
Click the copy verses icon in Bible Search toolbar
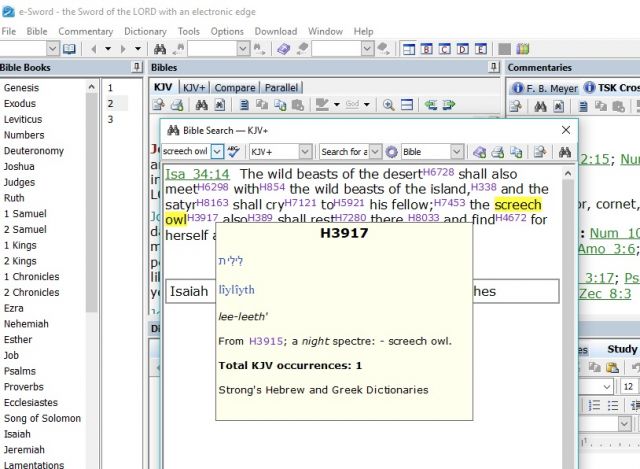[516, 152]
